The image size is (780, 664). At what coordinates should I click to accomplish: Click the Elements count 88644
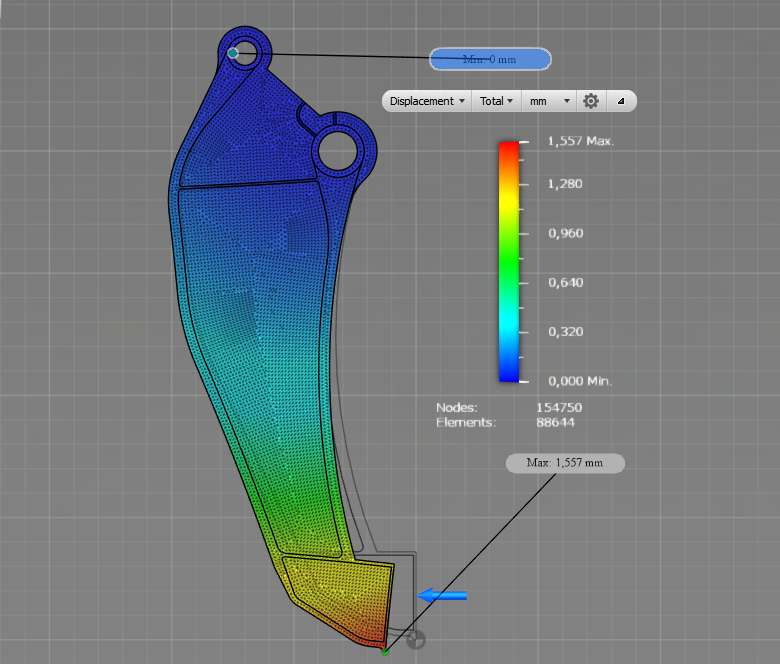coord(555,422)
